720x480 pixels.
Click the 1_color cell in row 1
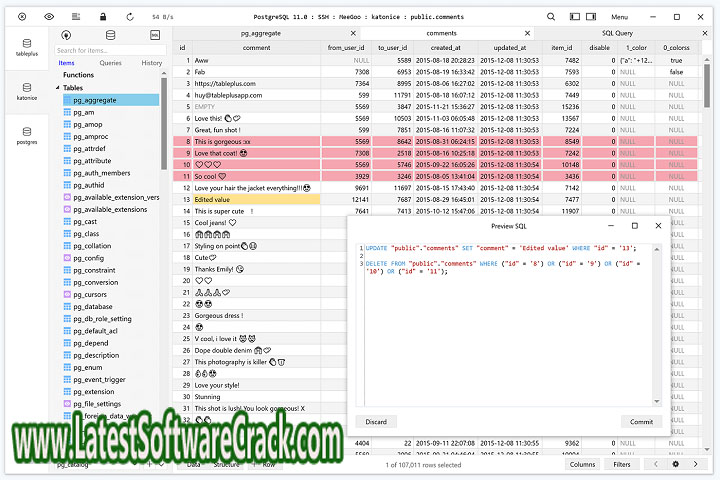(x=636, y=60)
